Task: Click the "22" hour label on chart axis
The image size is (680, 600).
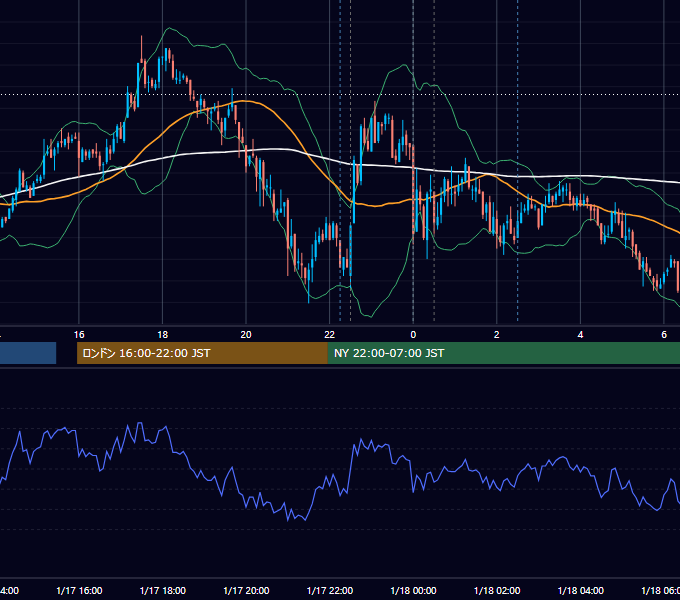Action: tap(330, 335)
